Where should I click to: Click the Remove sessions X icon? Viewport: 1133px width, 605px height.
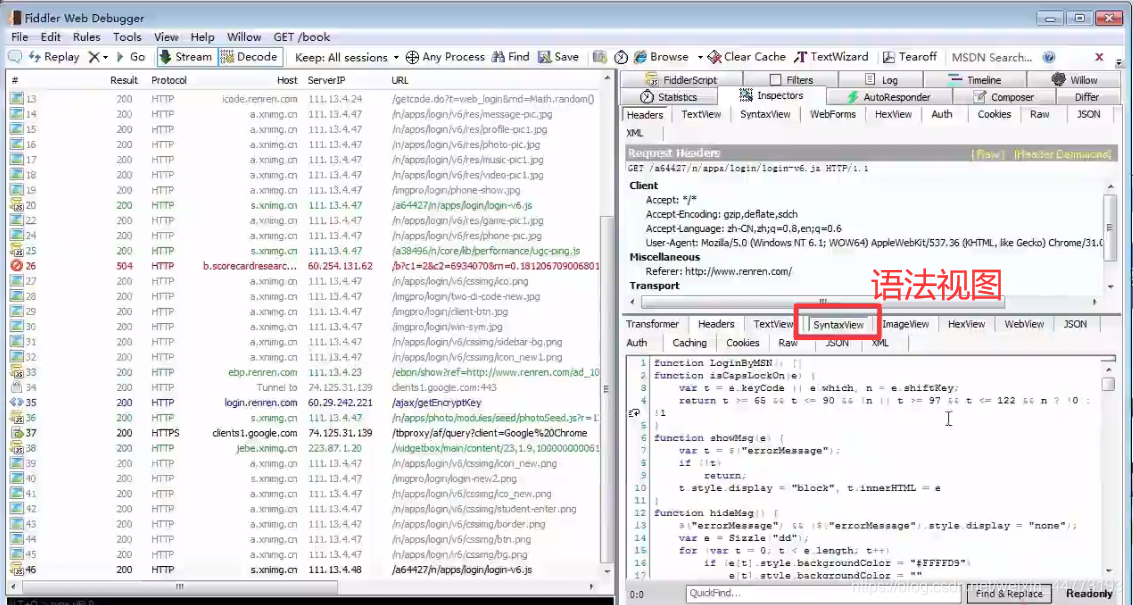coord(94,56)
